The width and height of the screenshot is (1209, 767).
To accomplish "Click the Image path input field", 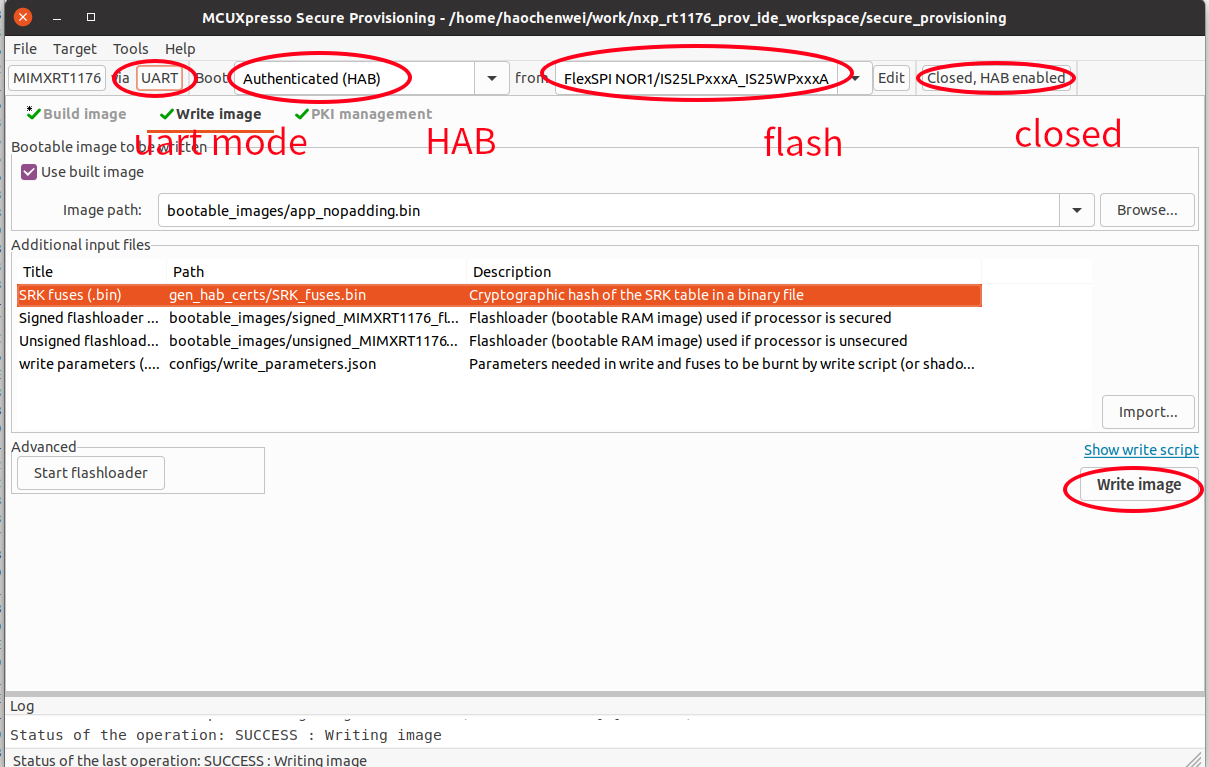I will coord(609,210).
